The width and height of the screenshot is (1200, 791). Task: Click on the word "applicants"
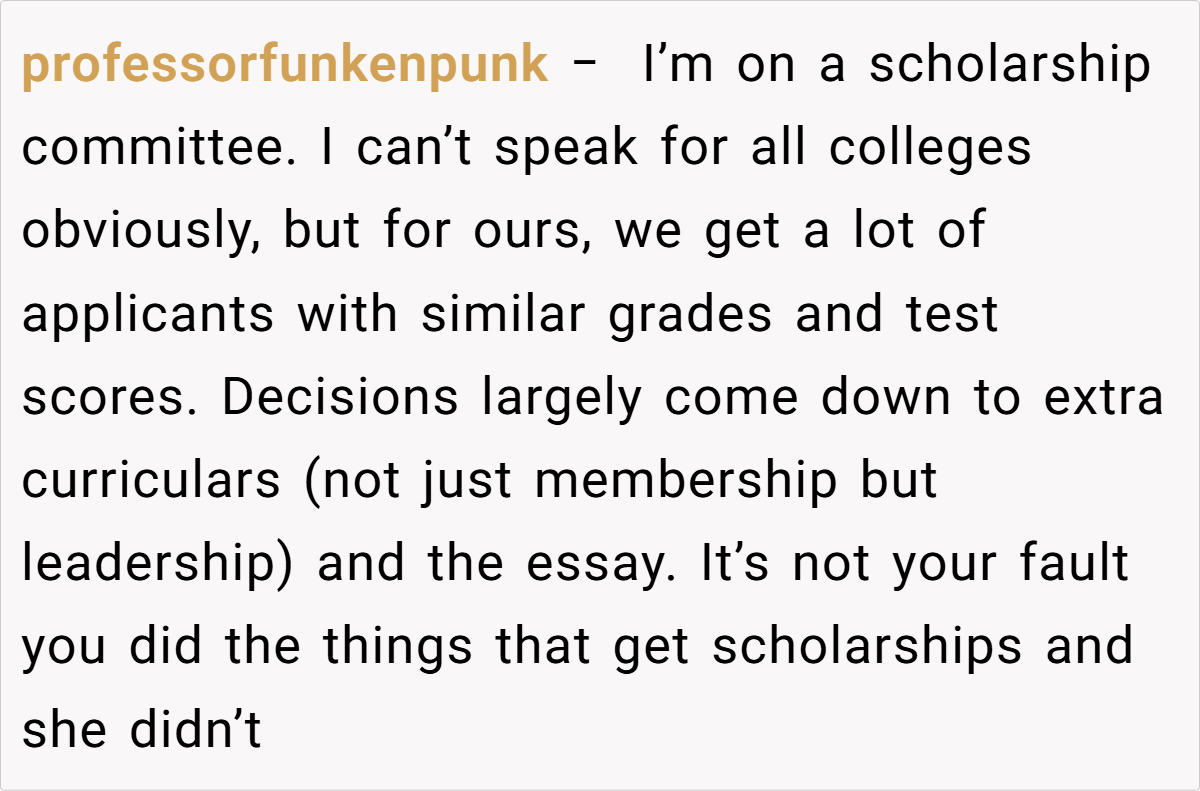(148, 315)
